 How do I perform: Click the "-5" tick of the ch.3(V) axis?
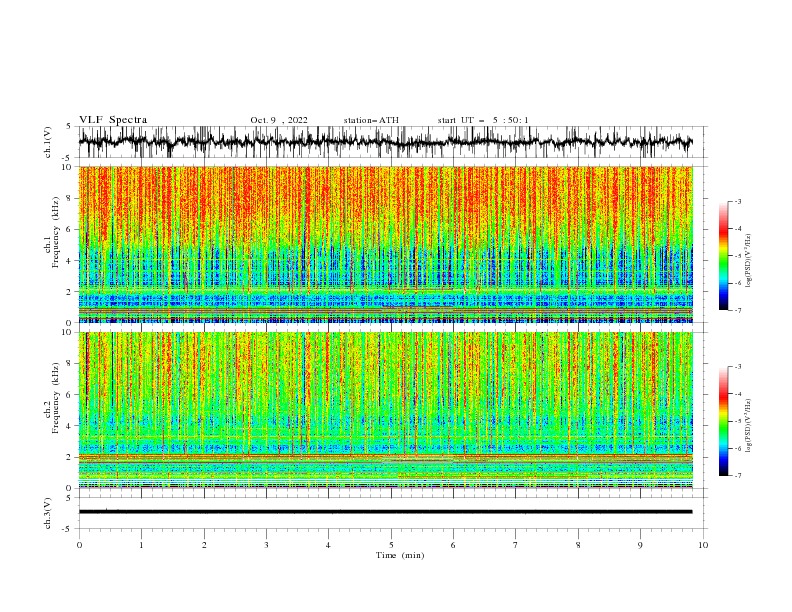68,529
